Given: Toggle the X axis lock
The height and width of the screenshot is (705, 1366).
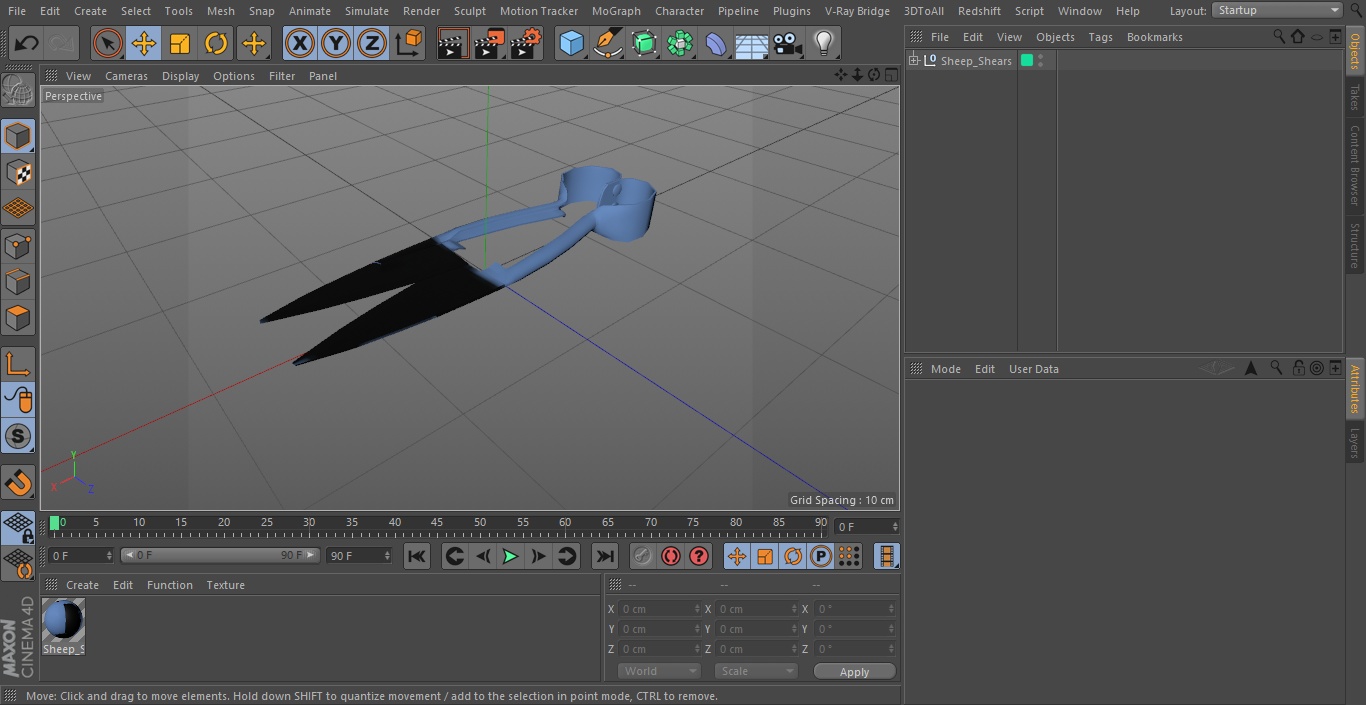Looking at the screenshot, I should [x=300, y=44].
